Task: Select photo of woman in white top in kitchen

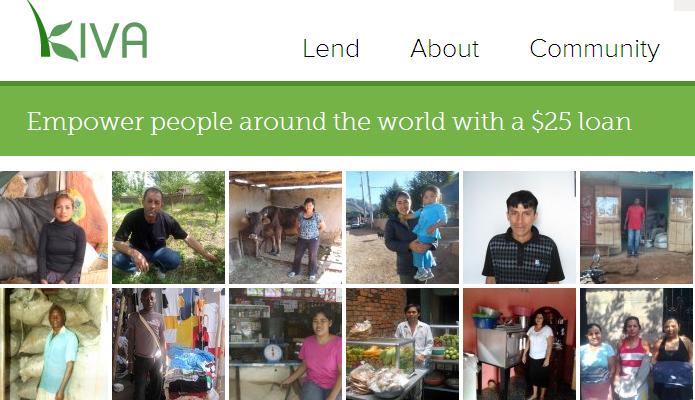Action: 519,344
